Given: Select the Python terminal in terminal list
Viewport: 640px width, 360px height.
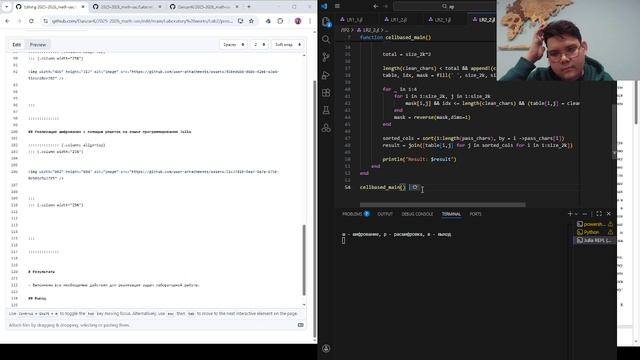Looking at the screenshot, I should 595,232.
